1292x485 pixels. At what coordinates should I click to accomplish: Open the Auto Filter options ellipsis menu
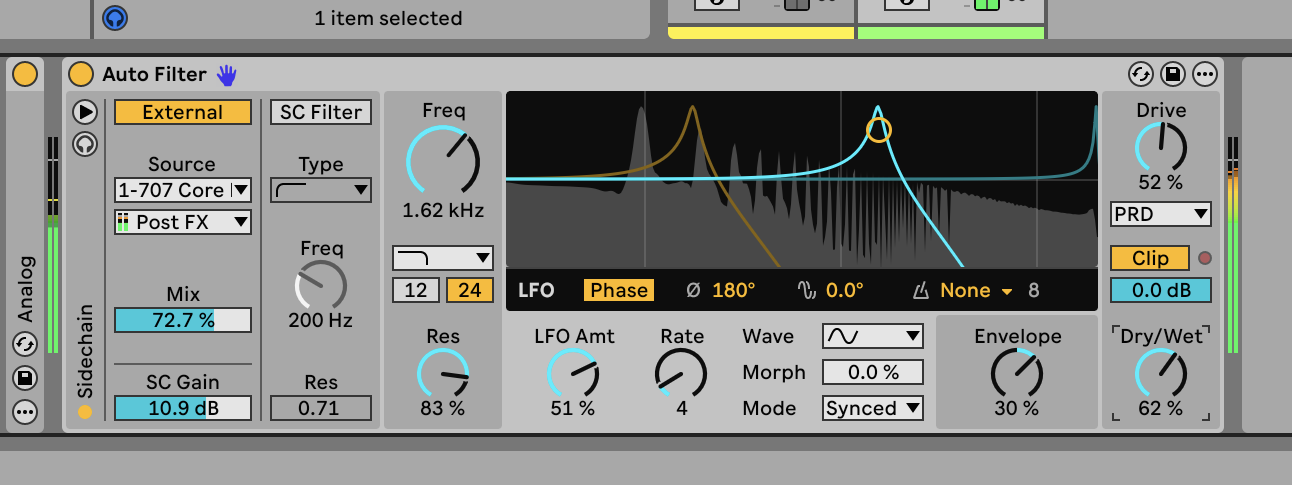pos(1204,74)
